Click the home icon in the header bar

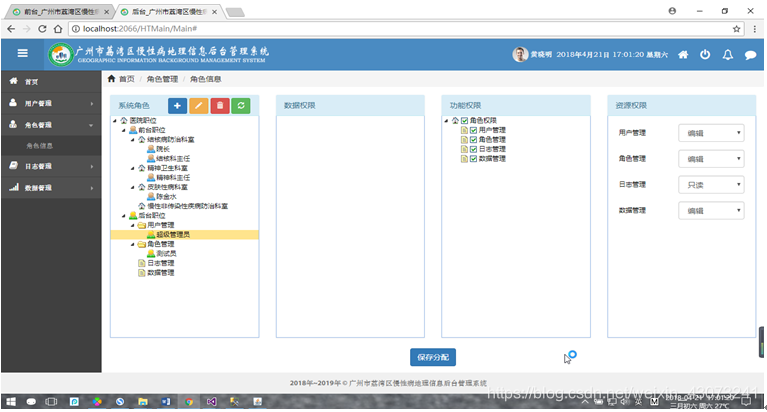[x=683, y=54]
